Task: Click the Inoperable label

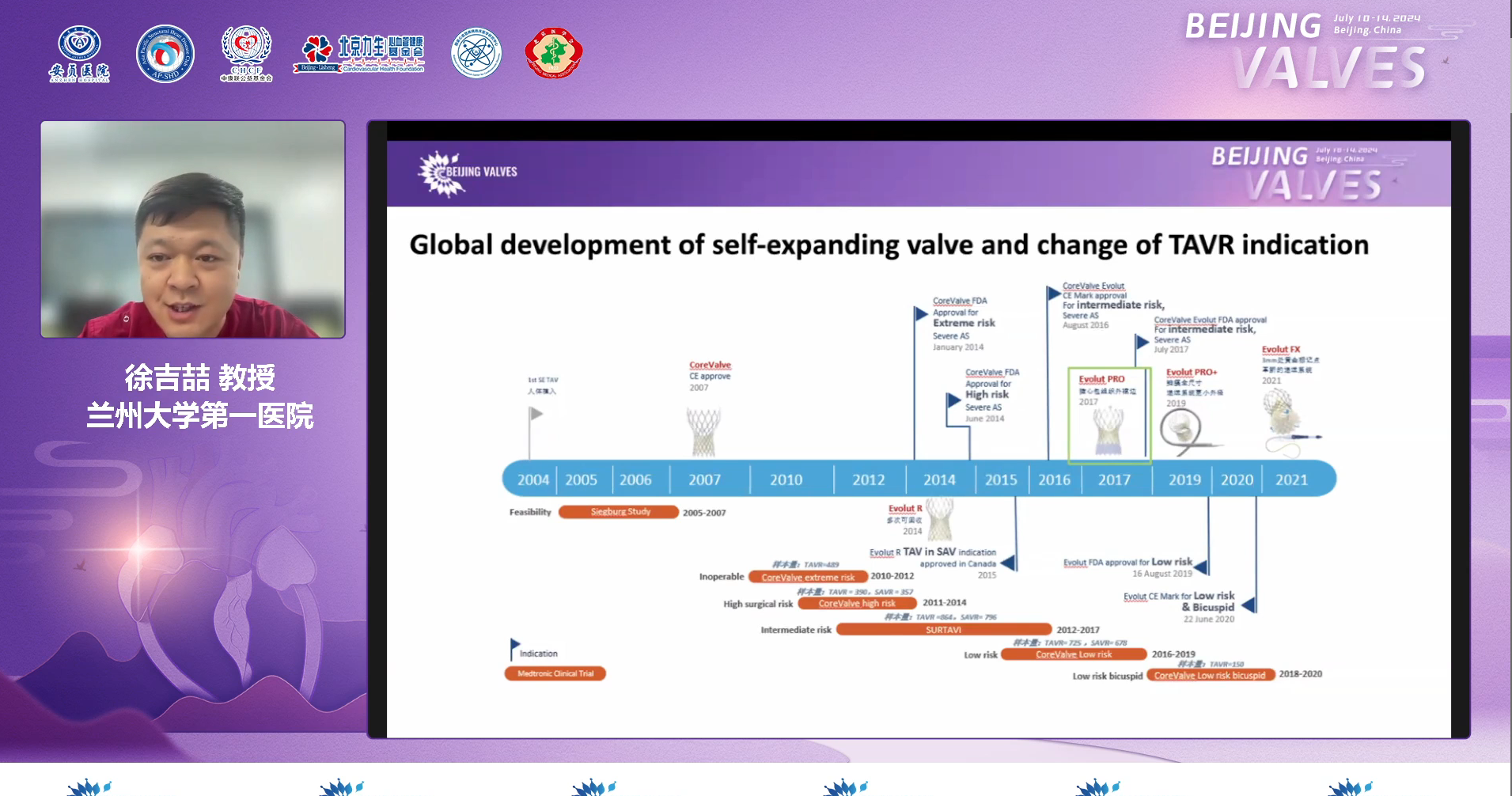Action: pos(722,577)
